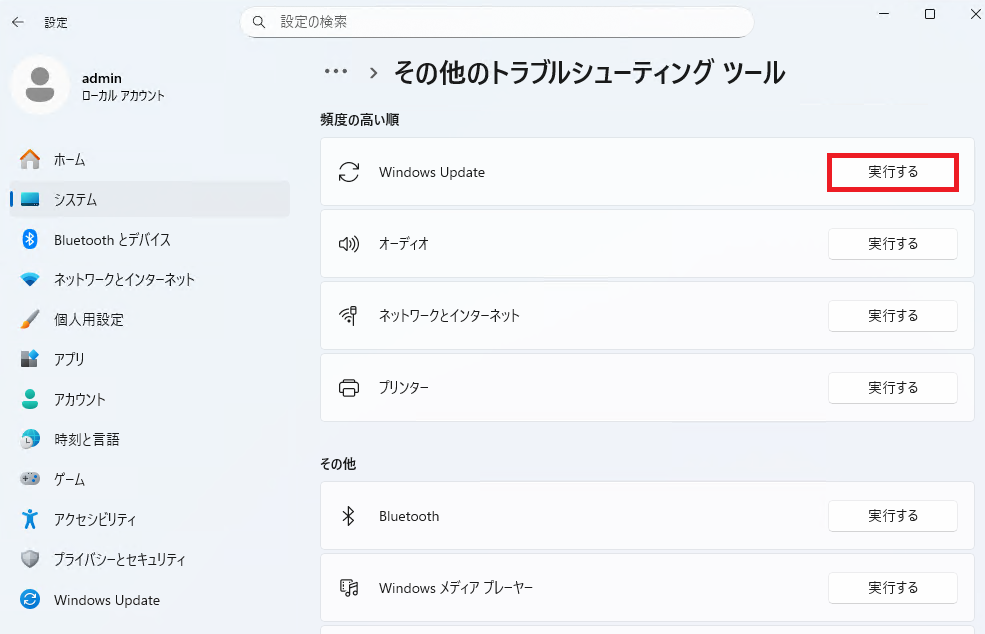Viewport: 985px width, 634px height.
Task: Click the アカウント person icon
Action: [x=30, y=399]
